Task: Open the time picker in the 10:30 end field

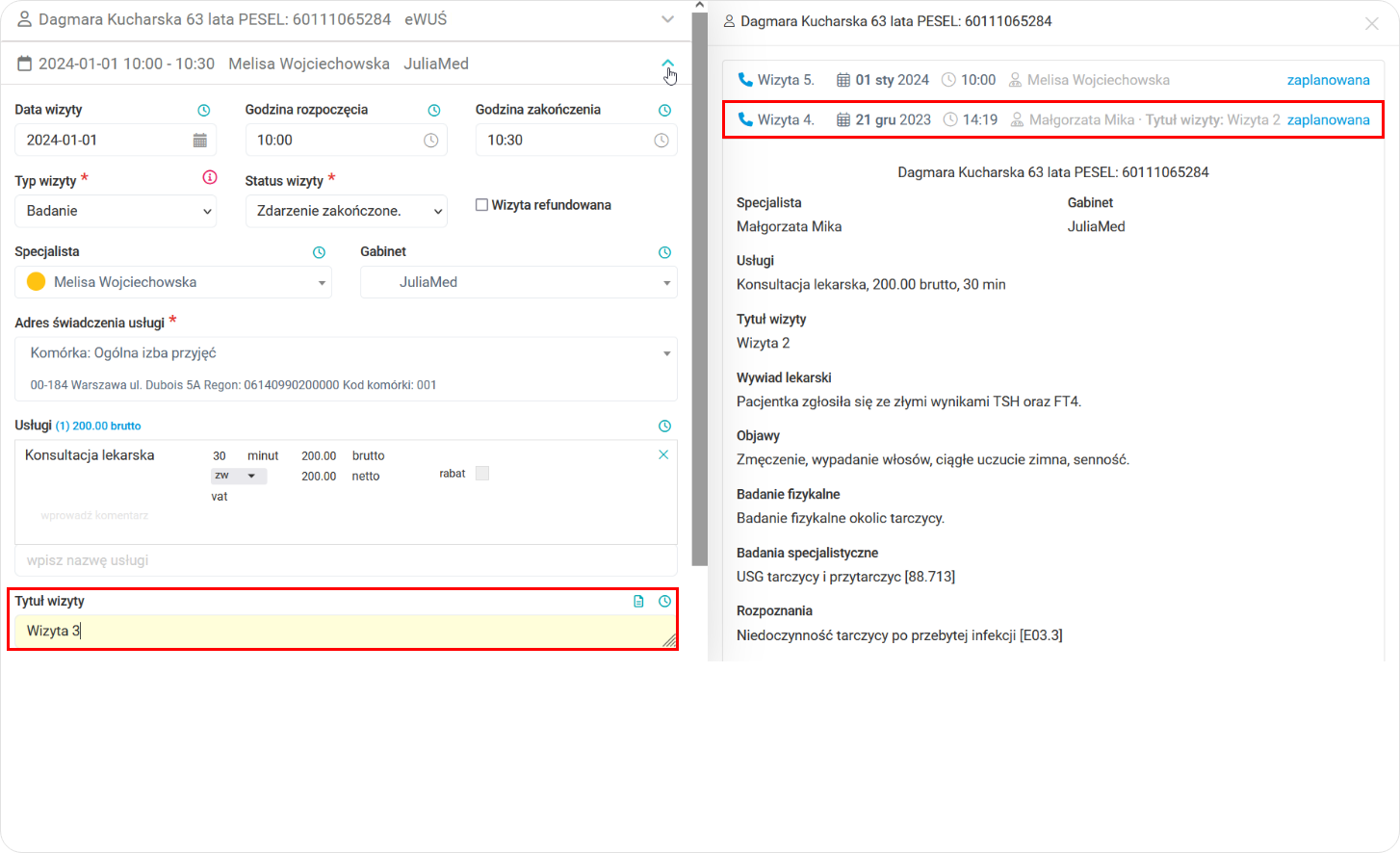Action: [661, 141]
